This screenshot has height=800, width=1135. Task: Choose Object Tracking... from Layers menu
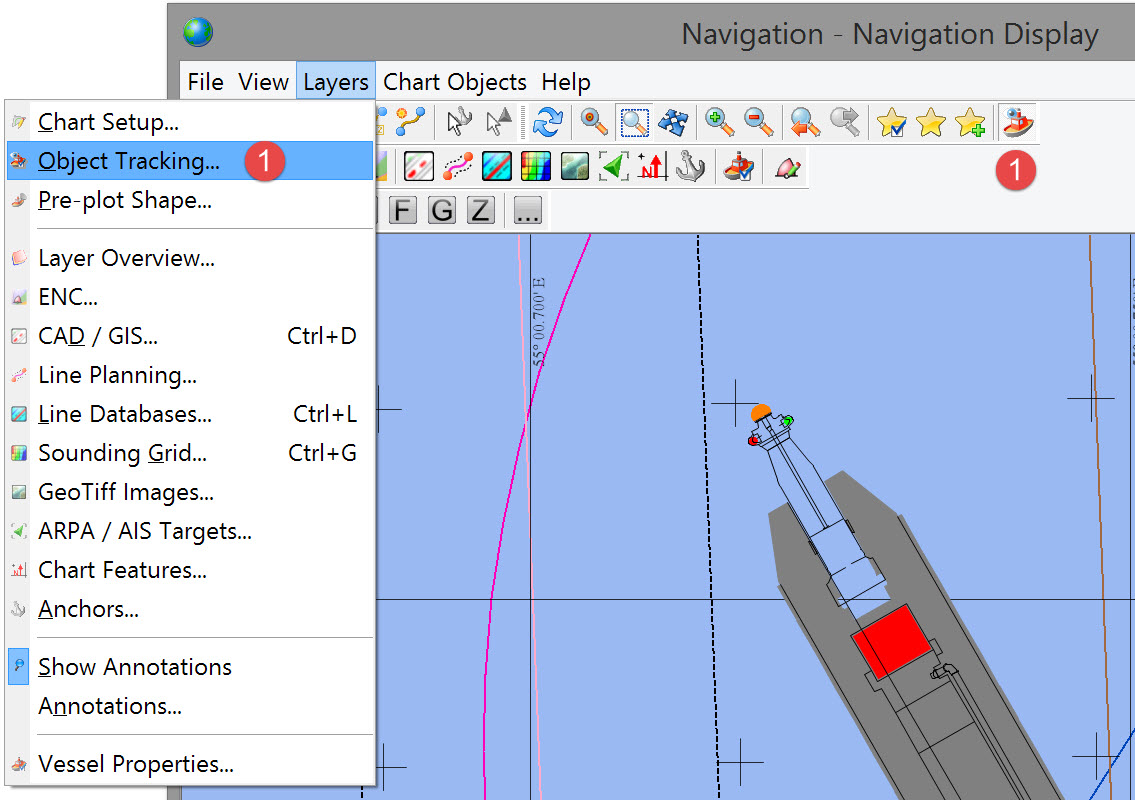point(128,161)
